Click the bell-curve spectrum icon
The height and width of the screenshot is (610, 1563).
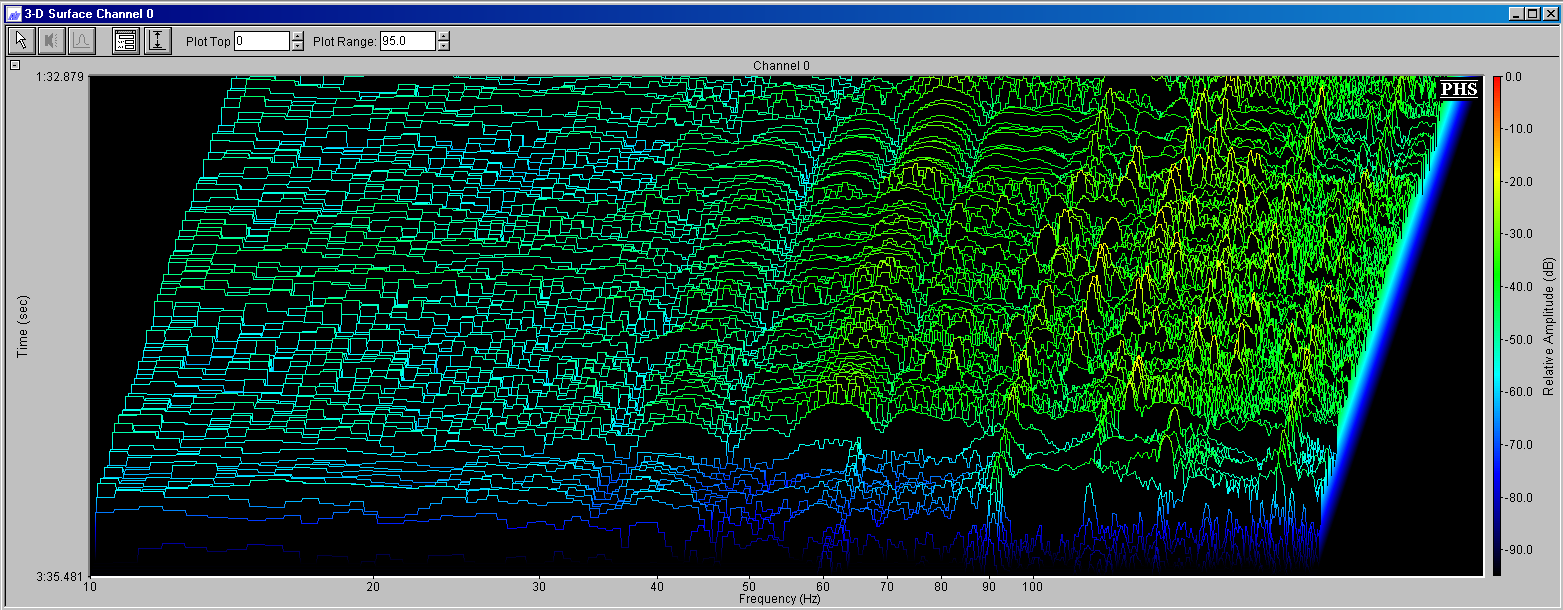click(81, 41)
